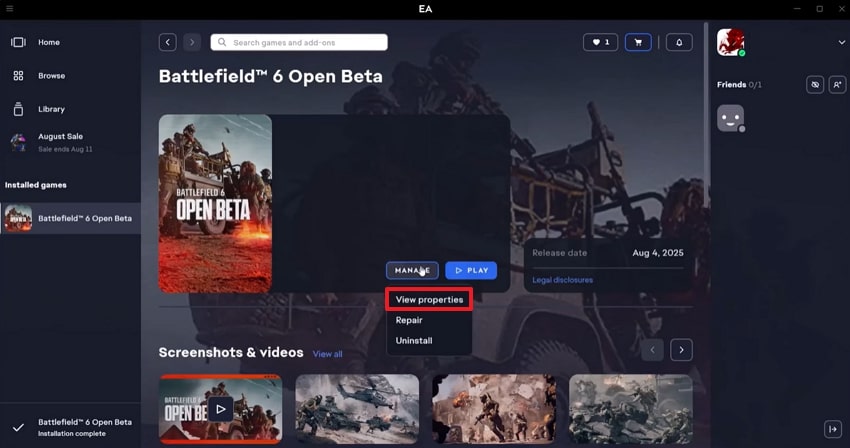
Task: Click the Aug 4, 2025 release date value
Action: pyautogui.click(x=658, y=253)
